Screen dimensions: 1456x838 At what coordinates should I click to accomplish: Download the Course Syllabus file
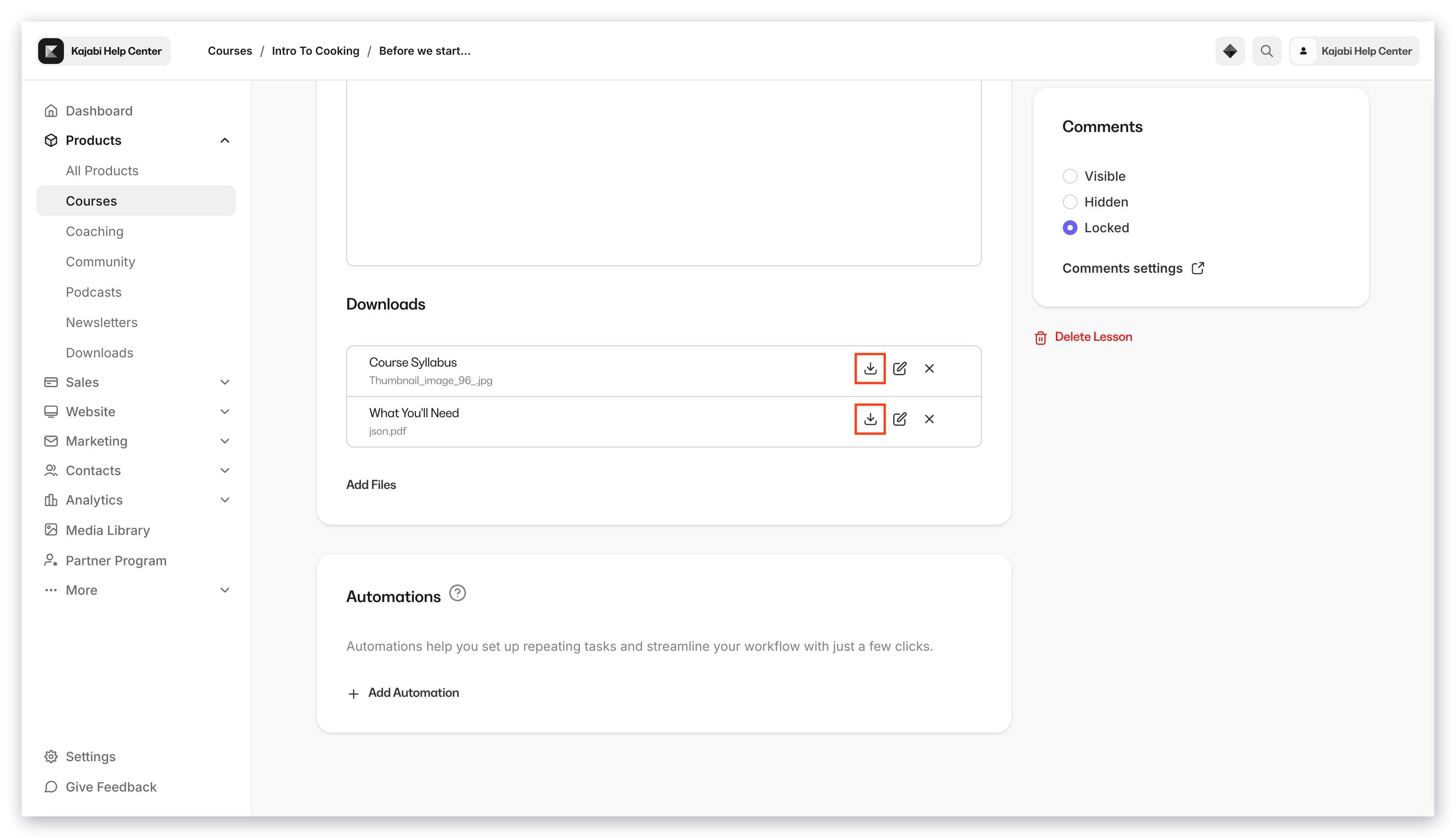(x=870, y=368)
